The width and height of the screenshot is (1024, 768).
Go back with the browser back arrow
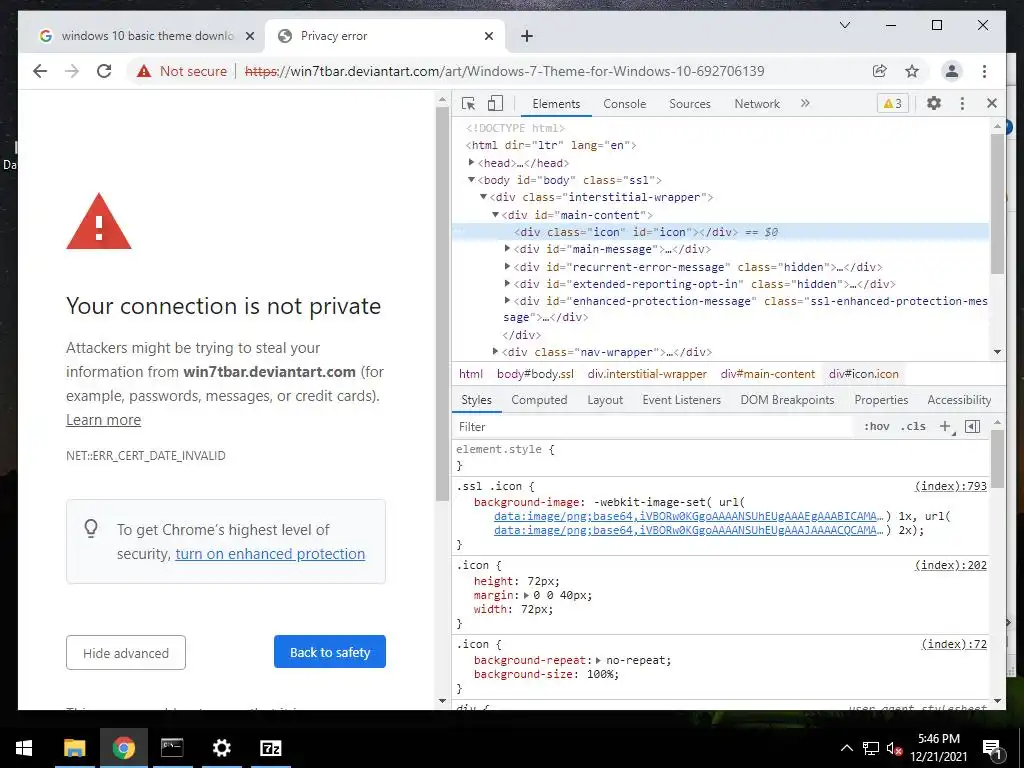coord(40,71)
